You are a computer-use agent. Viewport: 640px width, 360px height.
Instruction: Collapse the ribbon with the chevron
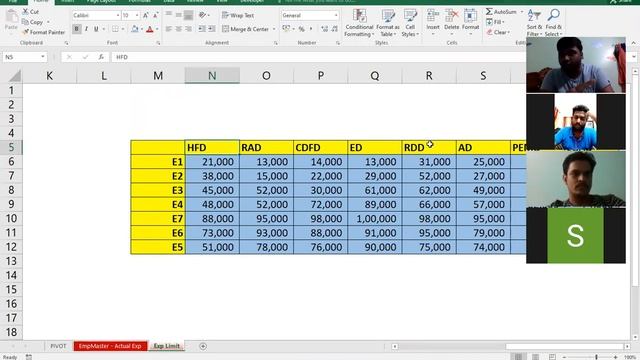(633, 42)
